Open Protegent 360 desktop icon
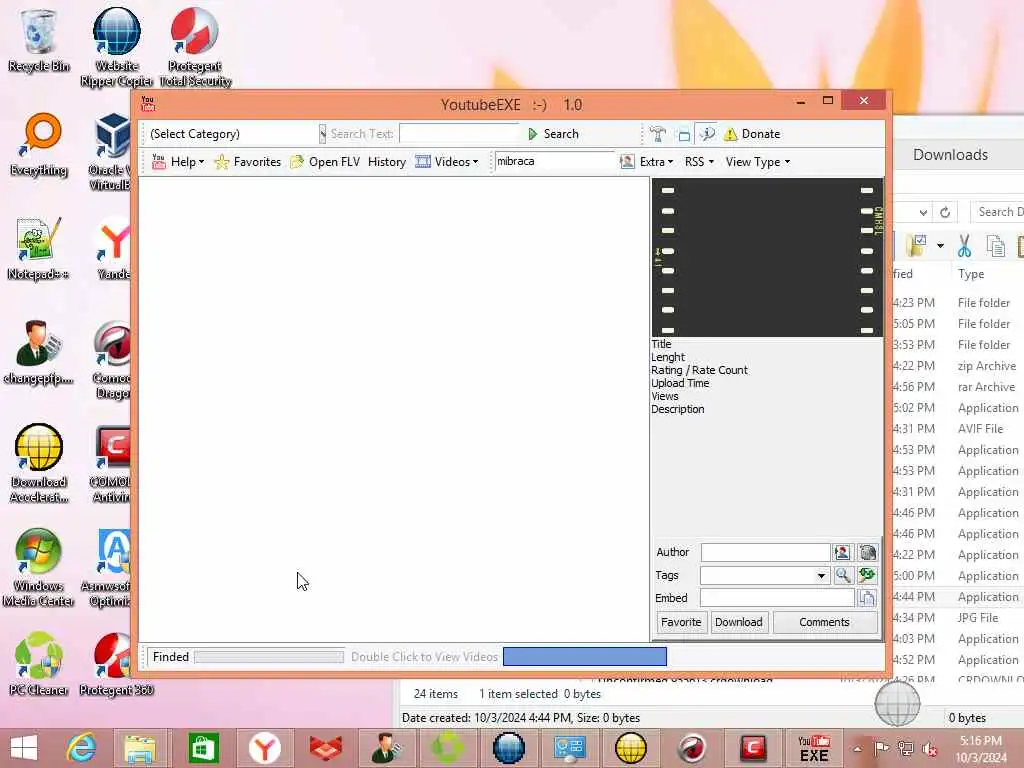1024x768 pixels. tap(117, 664)
